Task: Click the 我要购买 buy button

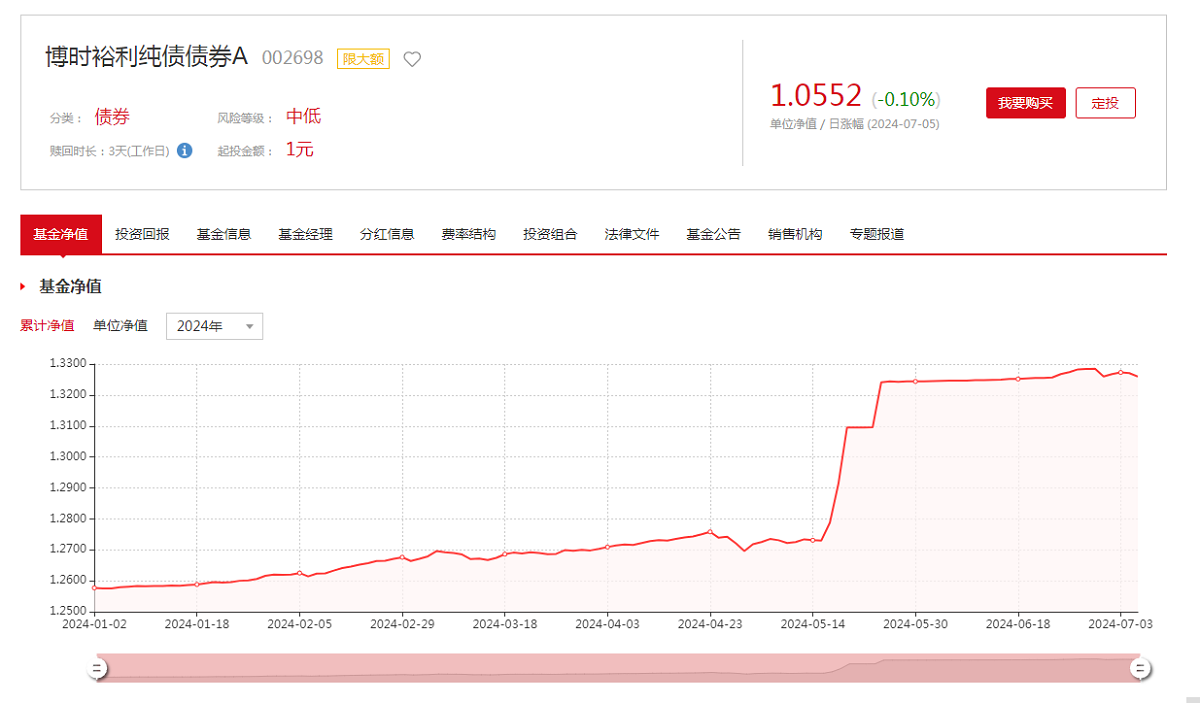Action: click(1026, 103)
